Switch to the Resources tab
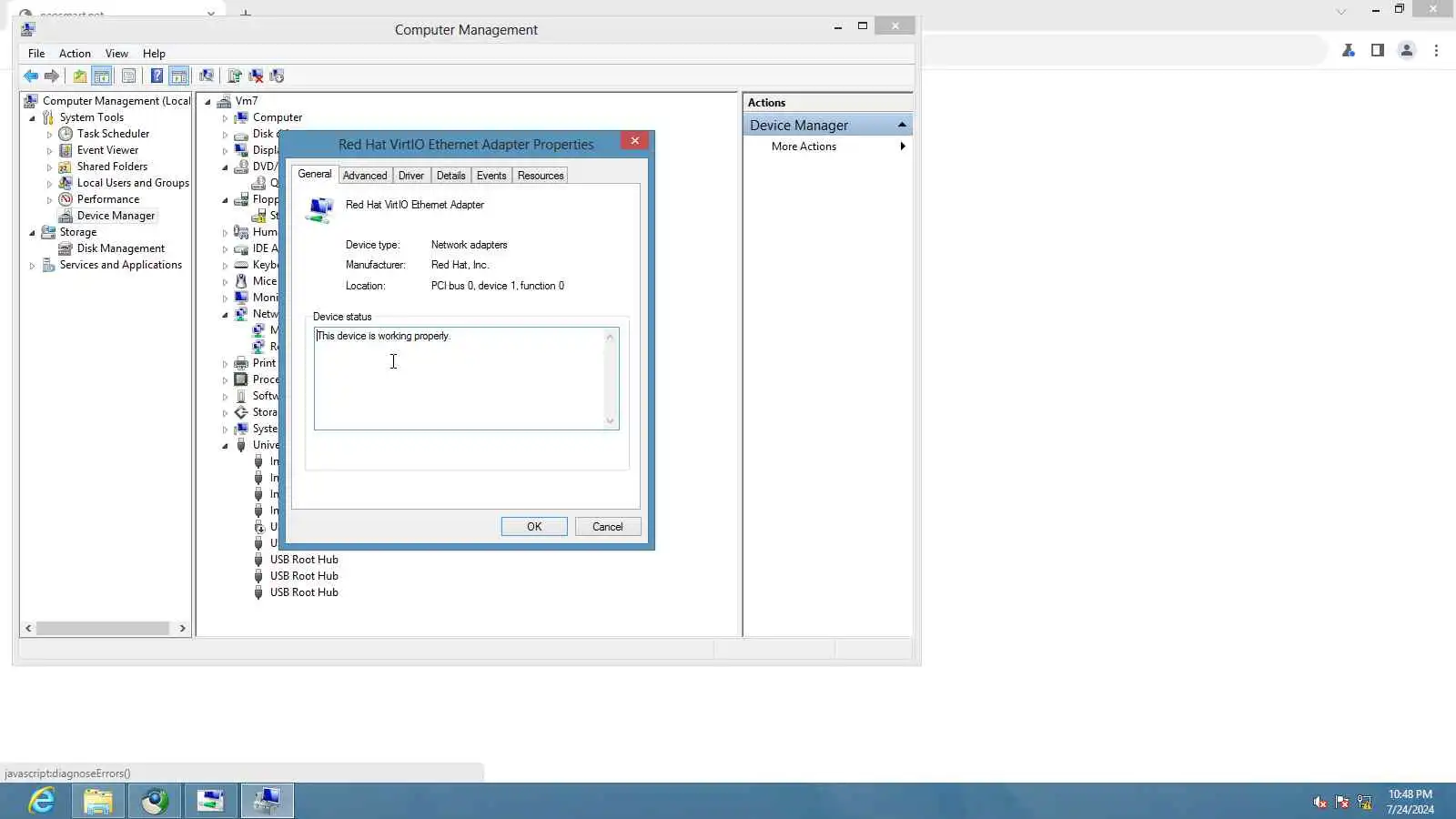 point(541,176)
